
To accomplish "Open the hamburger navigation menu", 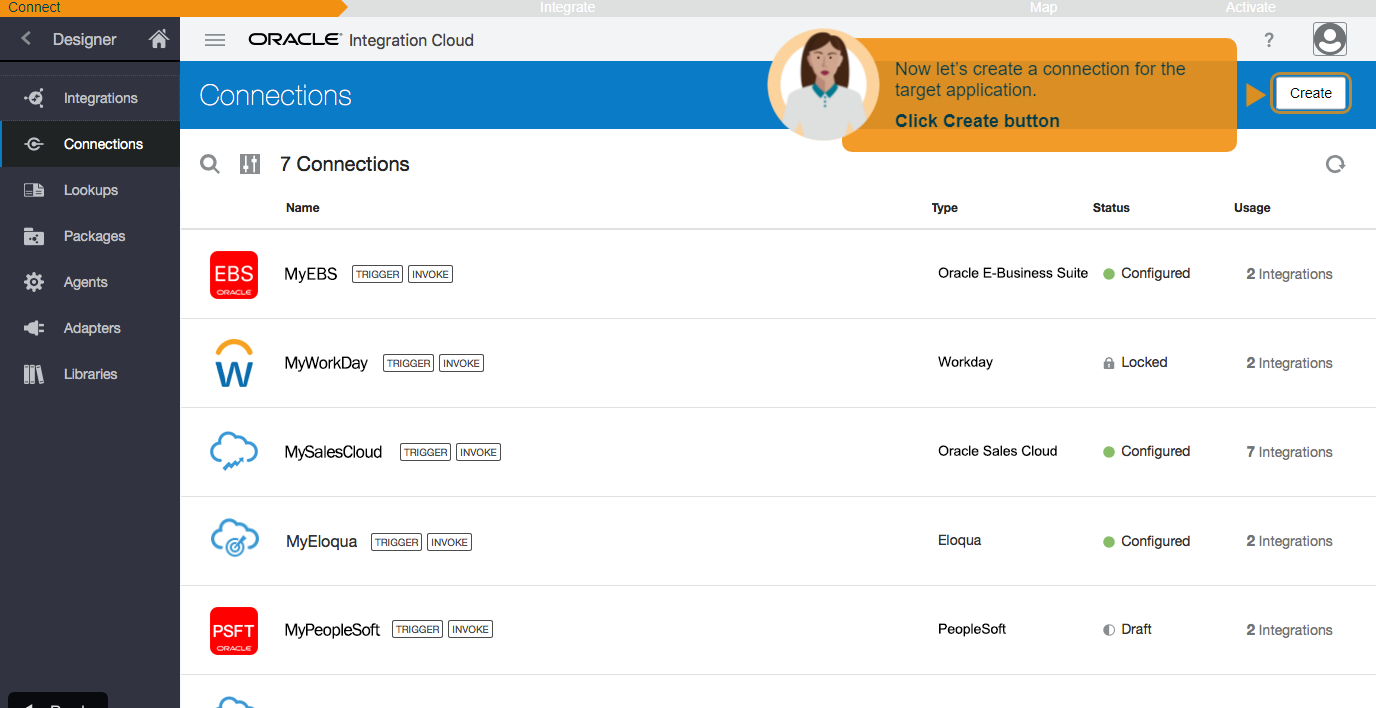I will [x=214, y=40].
